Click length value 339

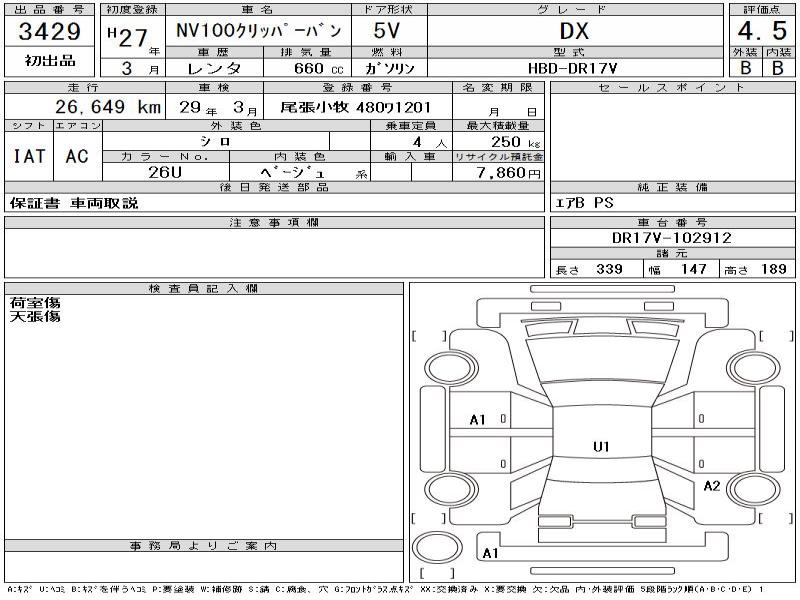coord(609,269)
